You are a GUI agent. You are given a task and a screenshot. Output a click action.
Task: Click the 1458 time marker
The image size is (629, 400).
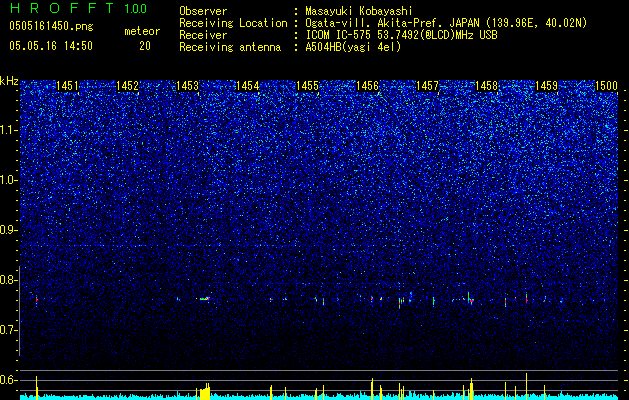coord(487,85)
